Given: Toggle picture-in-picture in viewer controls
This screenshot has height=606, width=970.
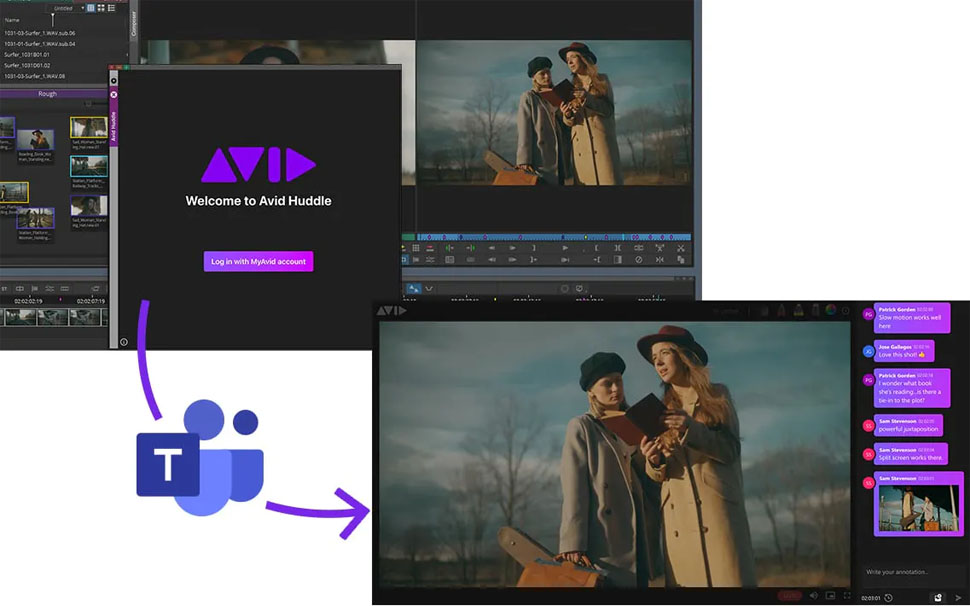Looking at the screenshot, I should click(830, 595).
